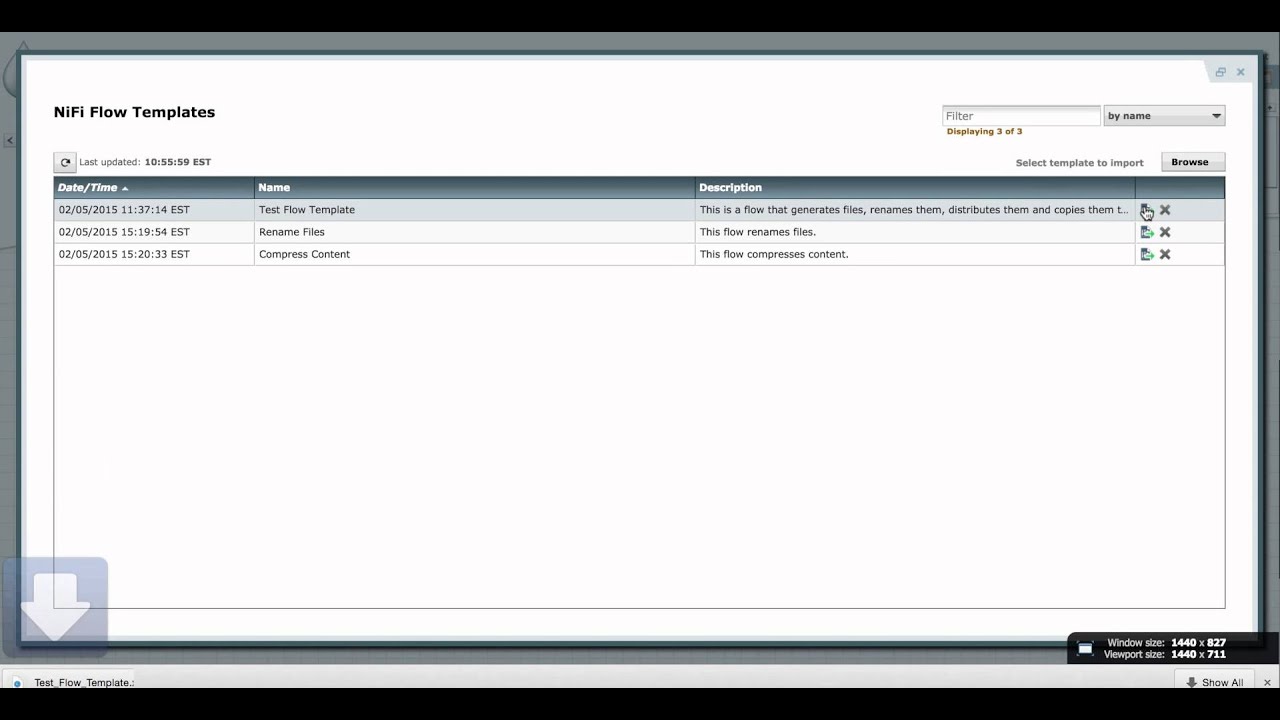Viewport: 1280px width, 720px height.
Task: Click the 02/05/2015 15:20:33 EST timestamp
Action: (x=124, y=254)
